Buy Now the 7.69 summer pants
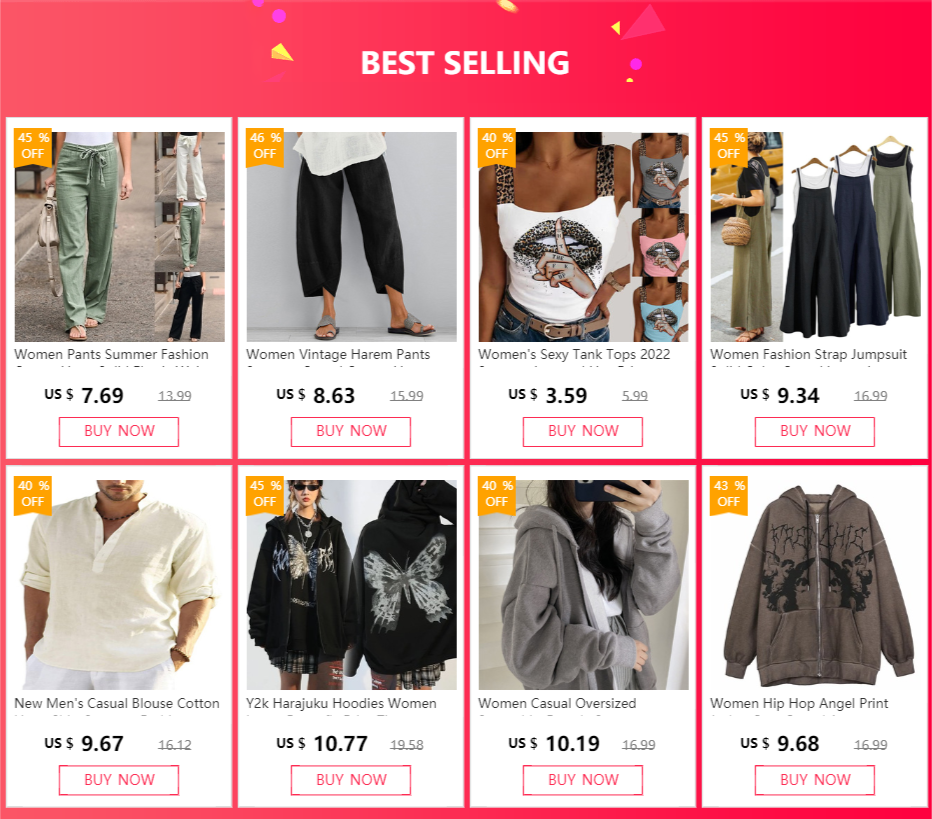Screen dimensions: 932x819 (119, 431)
